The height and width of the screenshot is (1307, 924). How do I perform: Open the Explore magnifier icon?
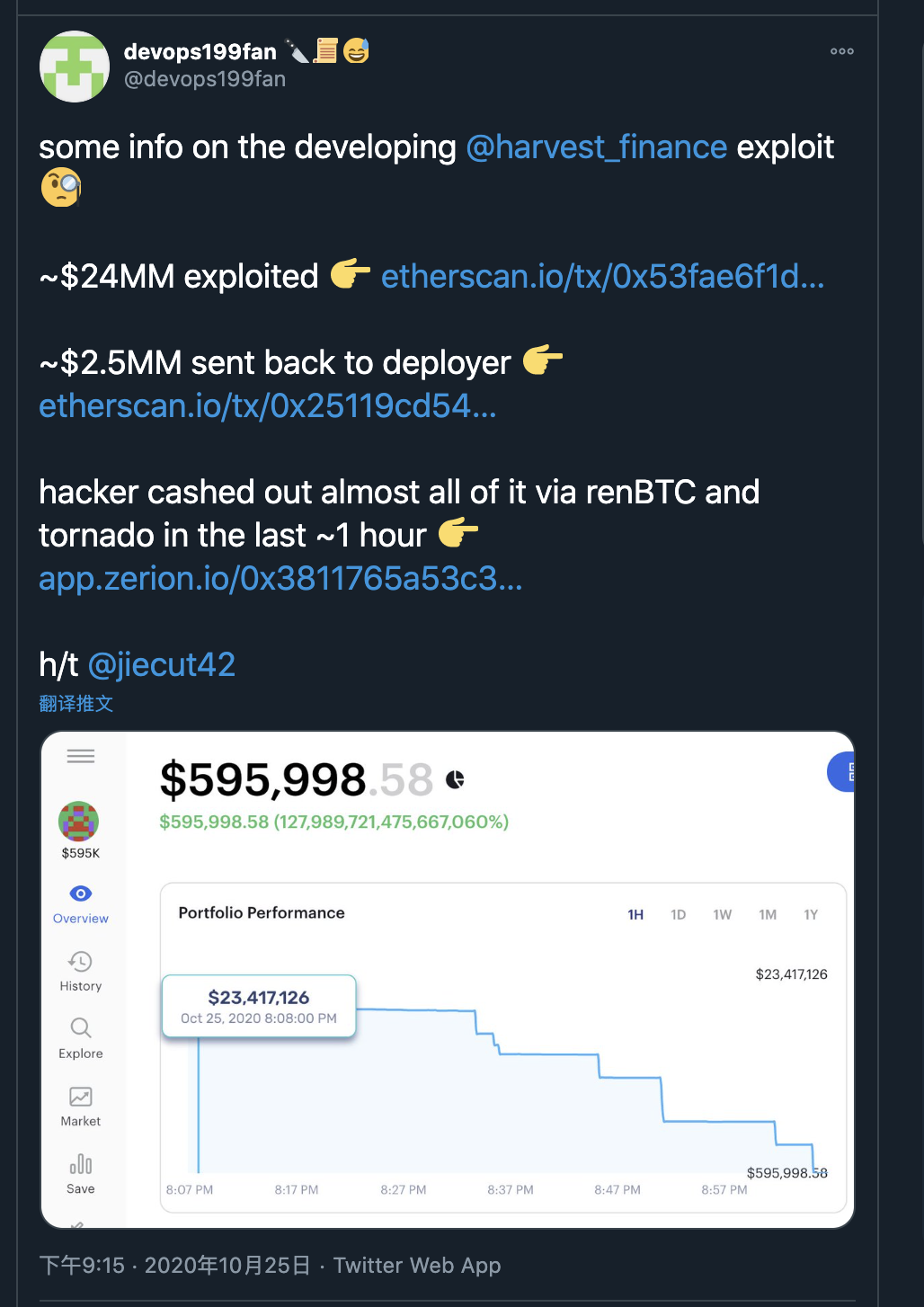coord(81,1027)
